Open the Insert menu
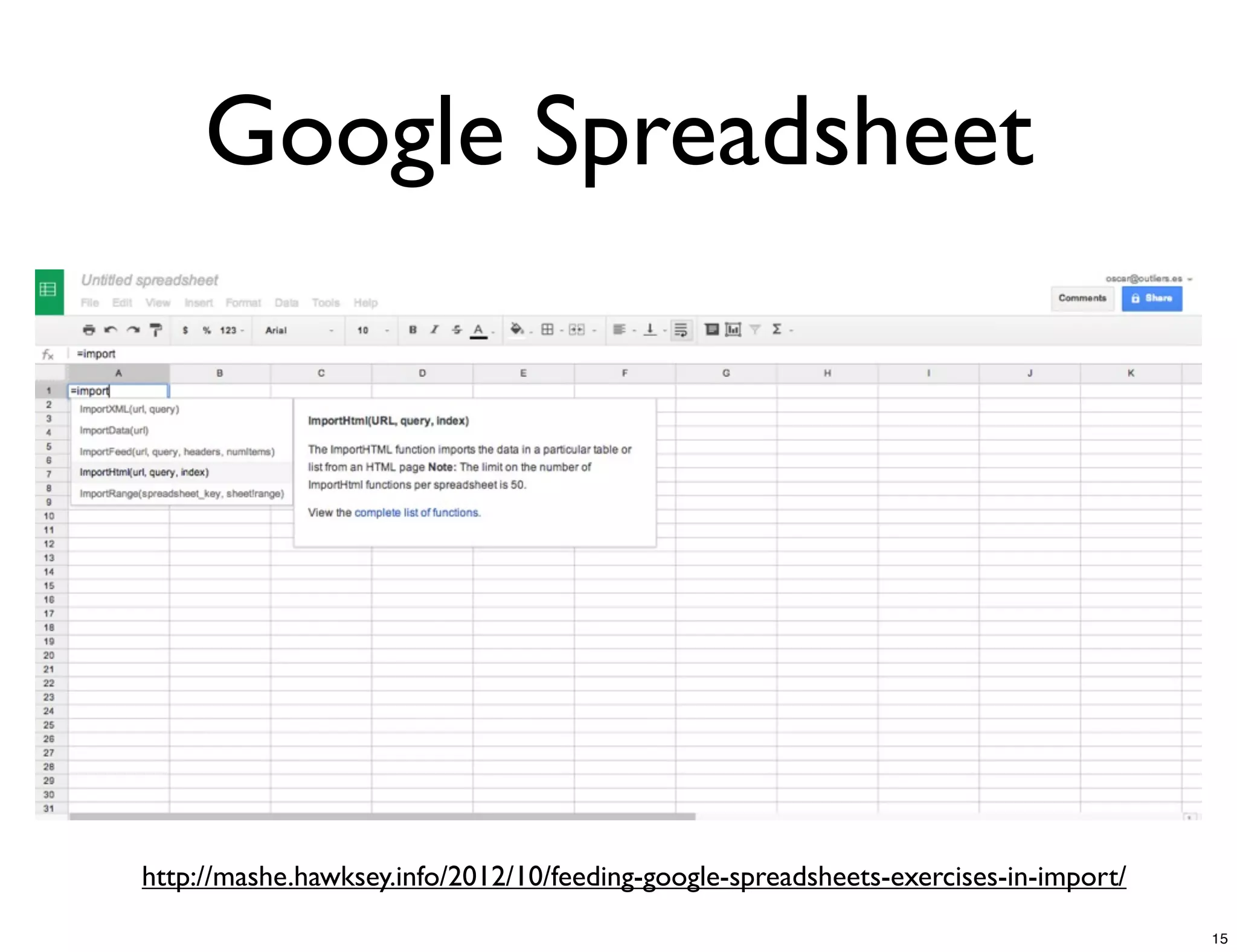Viewport: 1237px width, 952px height. click(x=199, y=303)
